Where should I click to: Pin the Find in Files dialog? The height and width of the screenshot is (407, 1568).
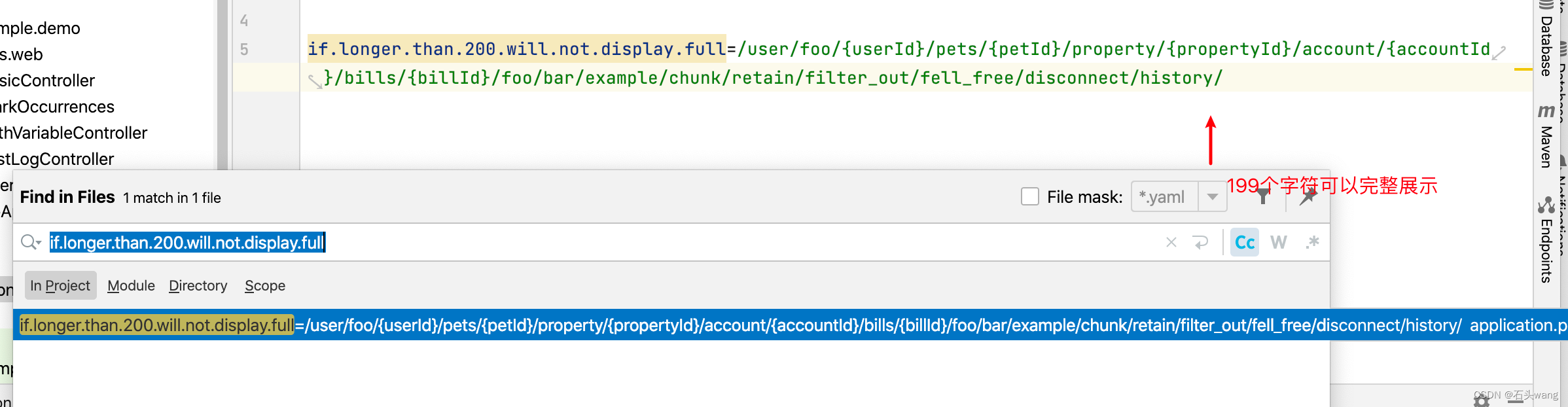(x=1308, y=196)
